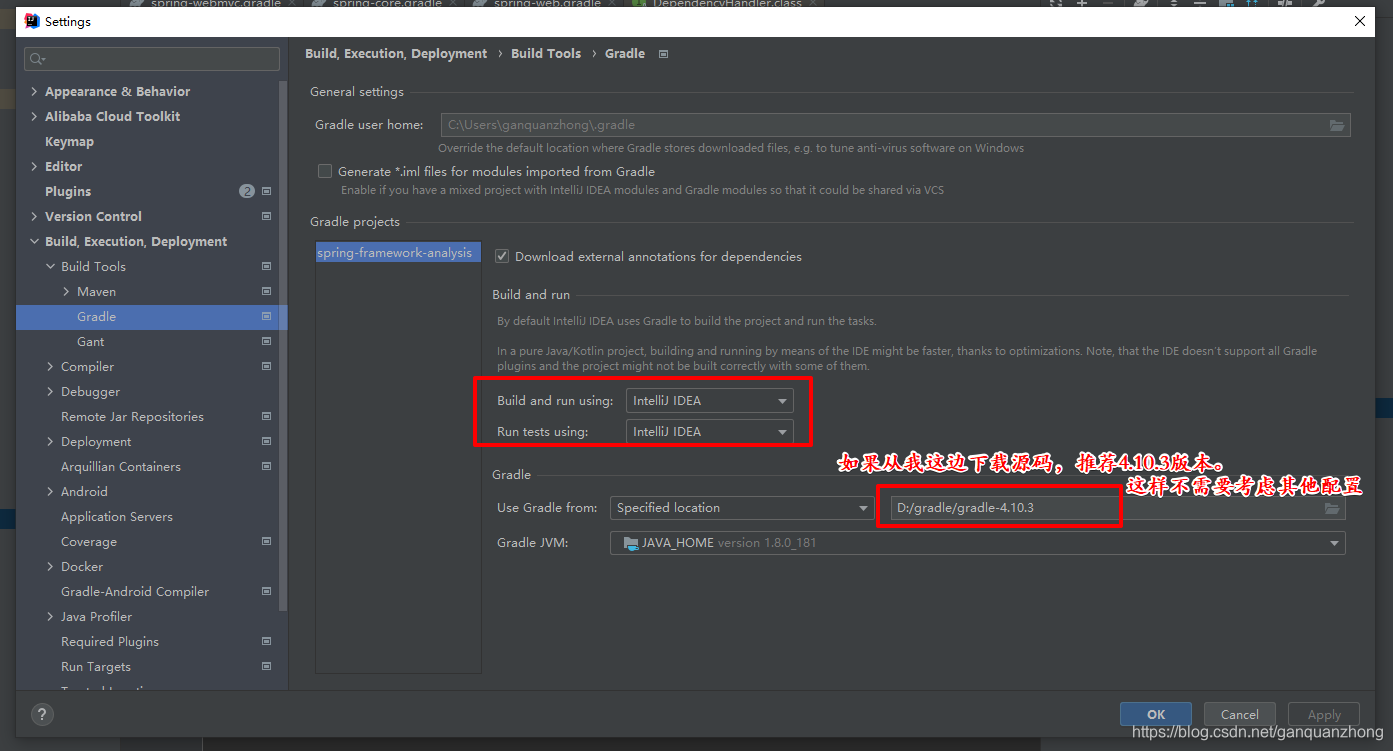Expand Java Profiler node
This screenshot has height=751, width=1393.
coord(51,616)
